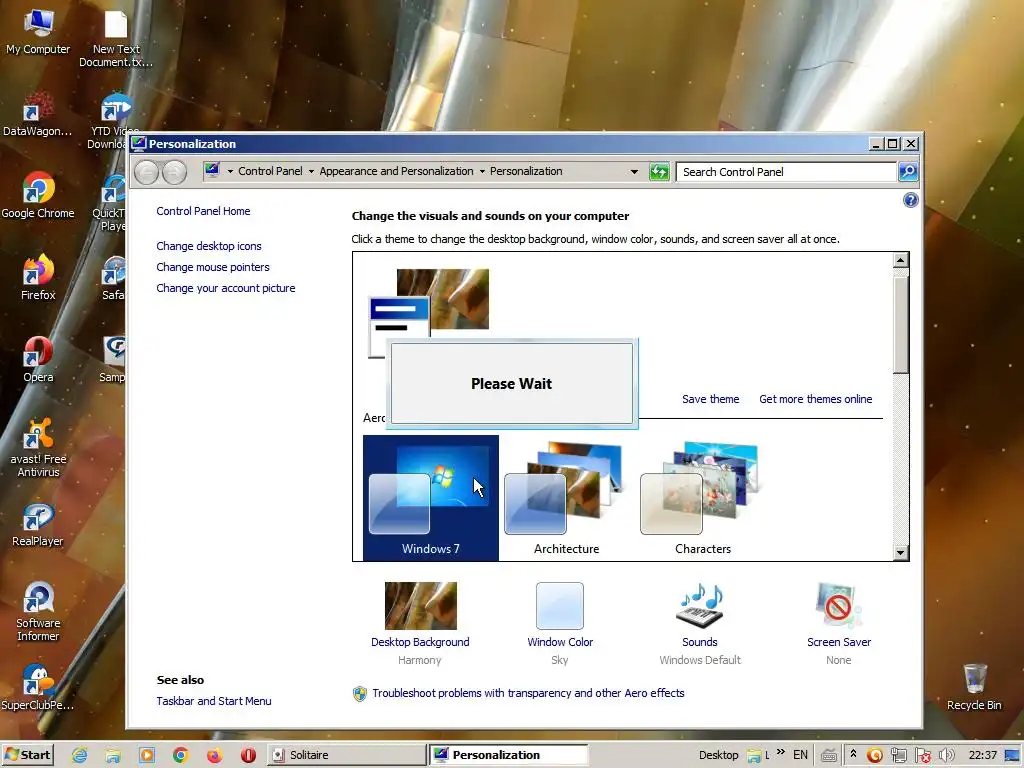The width and height of the screenshot is (1024, 768).
Task: Click Control Panel breadcrumb
Action: point(270,171)
